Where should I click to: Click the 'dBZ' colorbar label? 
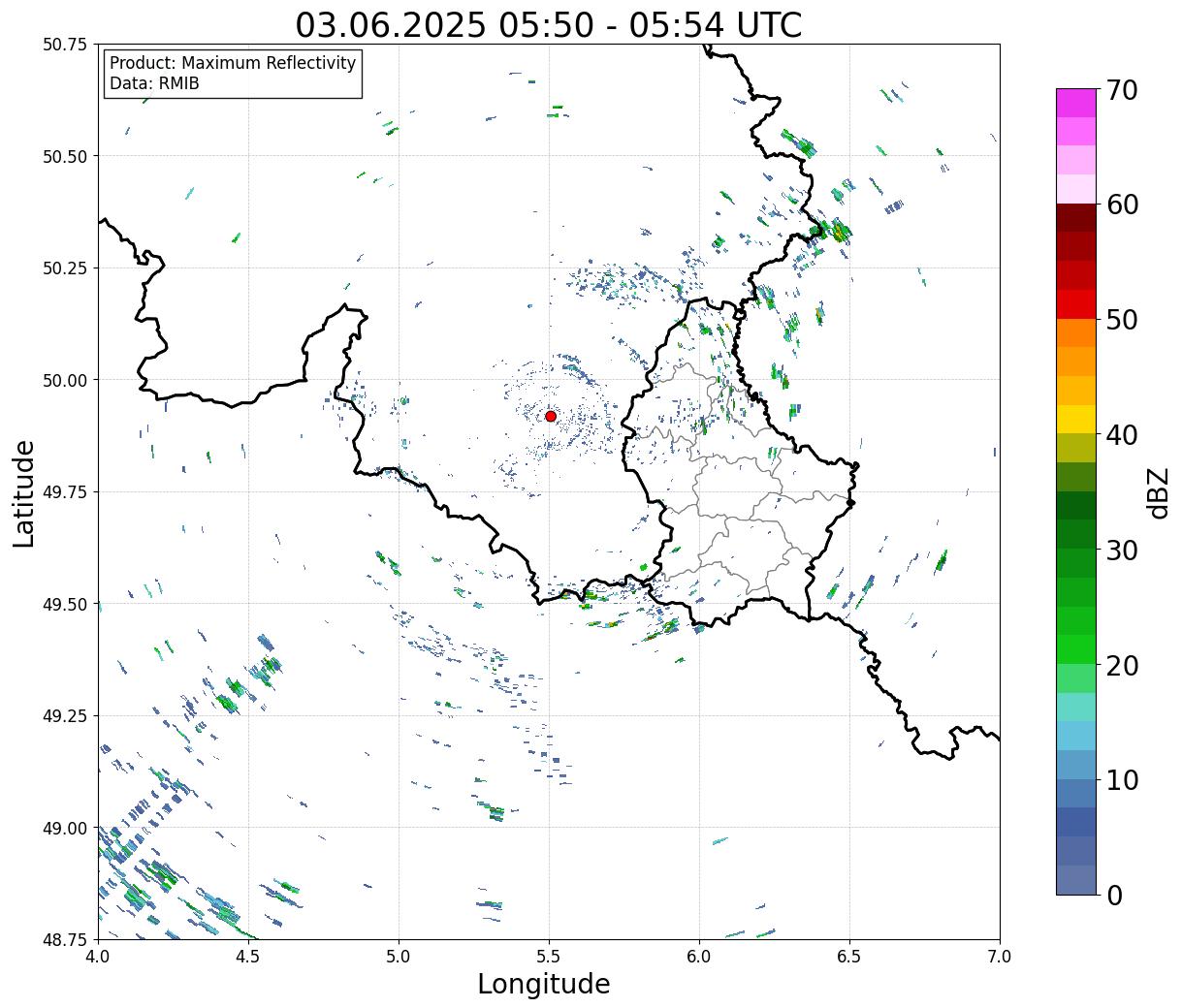pyautogui.click(x=1158, y=491)
